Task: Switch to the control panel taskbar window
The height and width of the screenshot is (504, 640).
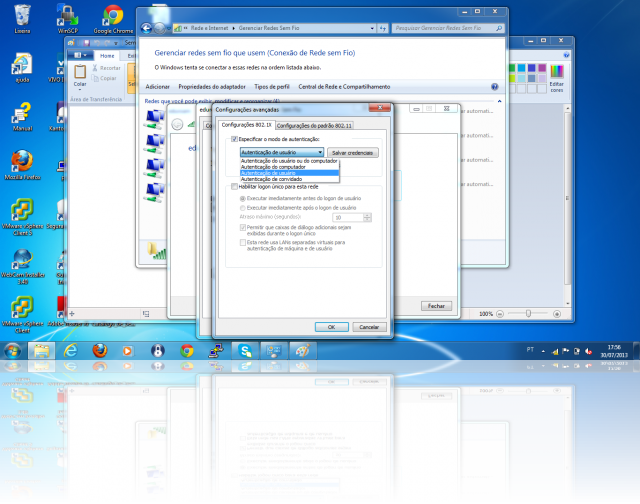Action: [x=274, y=351]
